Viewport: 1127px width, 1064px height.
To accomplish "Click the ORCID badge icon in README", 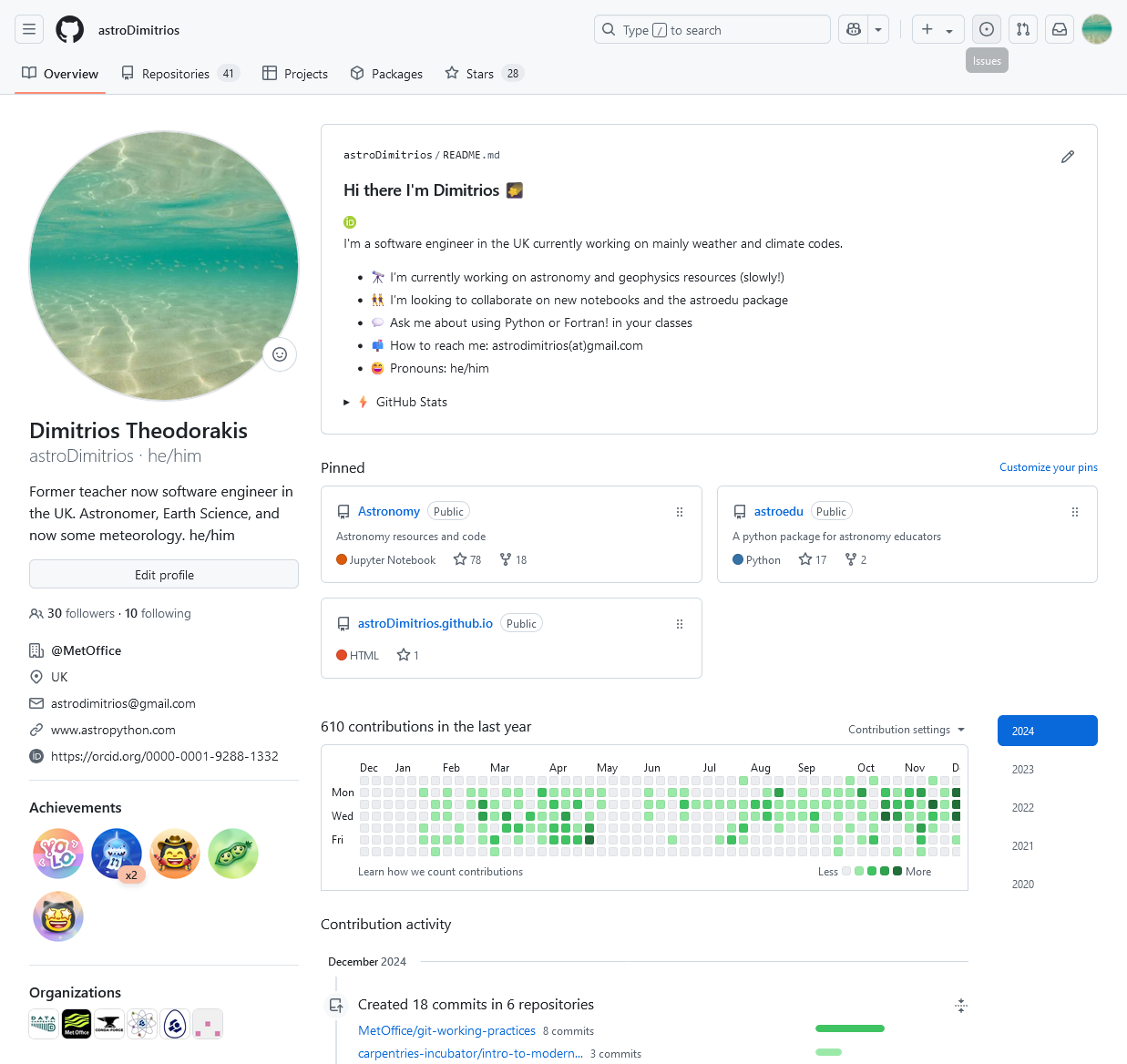I will [x=350, y=222].
